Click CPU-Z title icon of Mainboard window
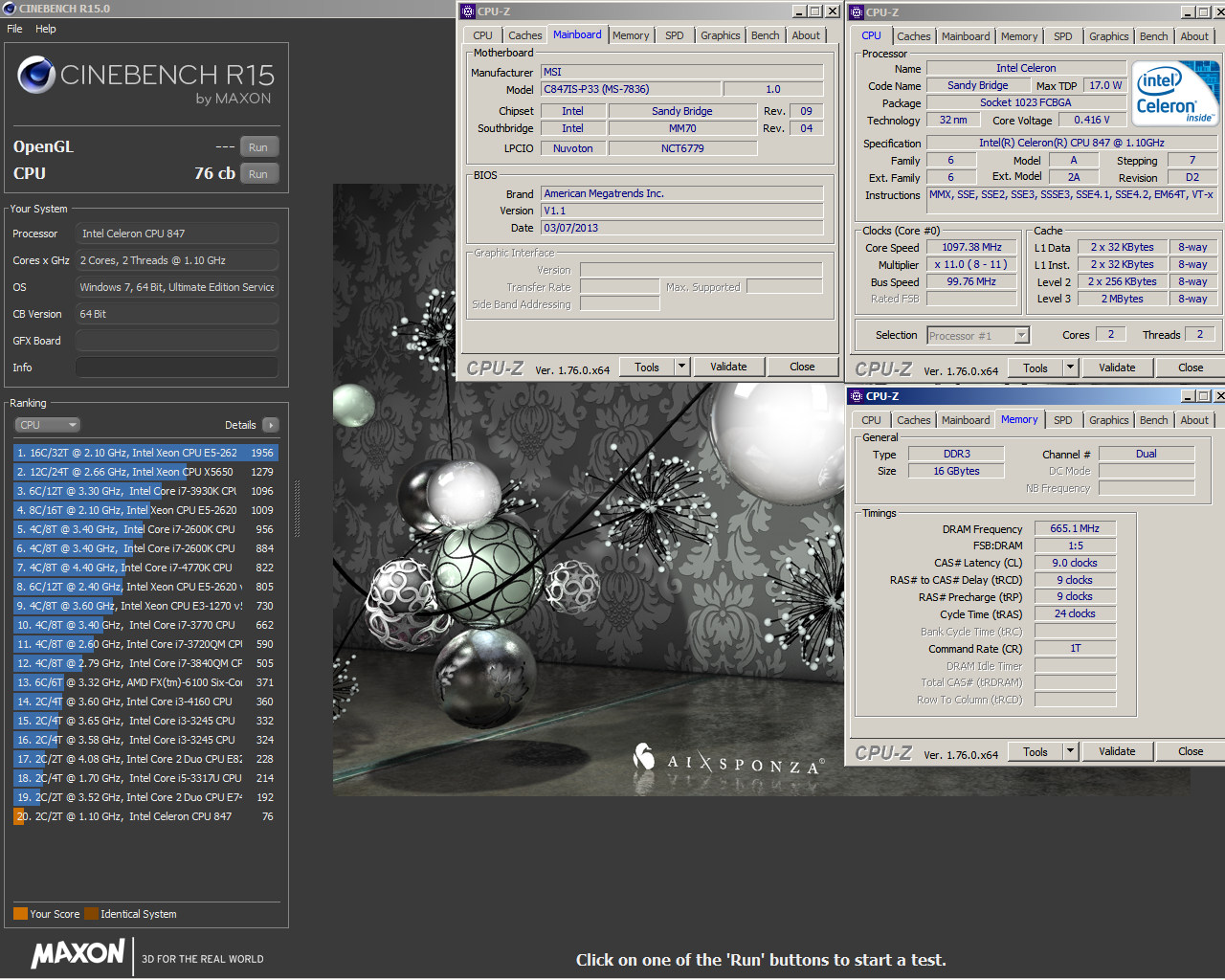This screenshot has width=1225, height=980. tap(468, 11)
